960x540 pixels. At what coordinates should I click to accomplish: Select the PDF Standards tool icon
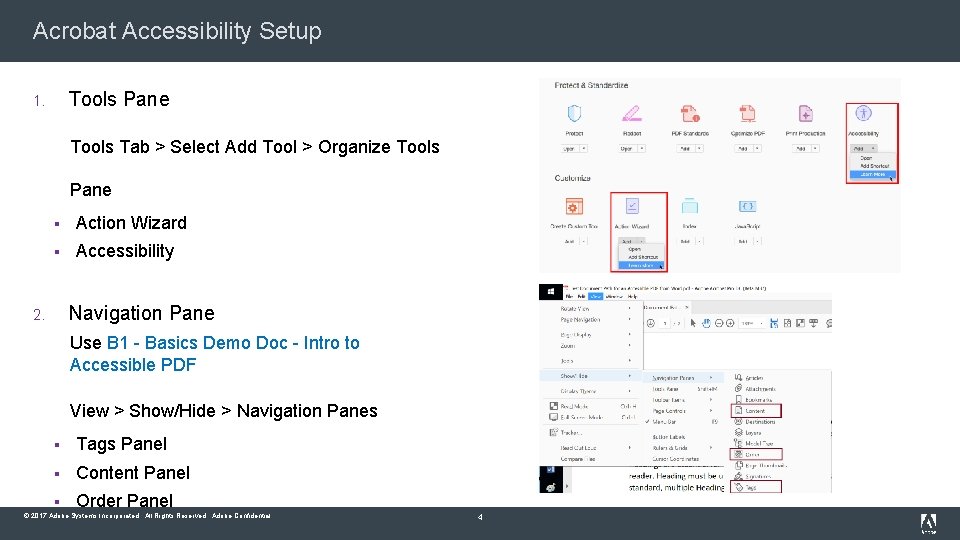(x=690, y=113)
